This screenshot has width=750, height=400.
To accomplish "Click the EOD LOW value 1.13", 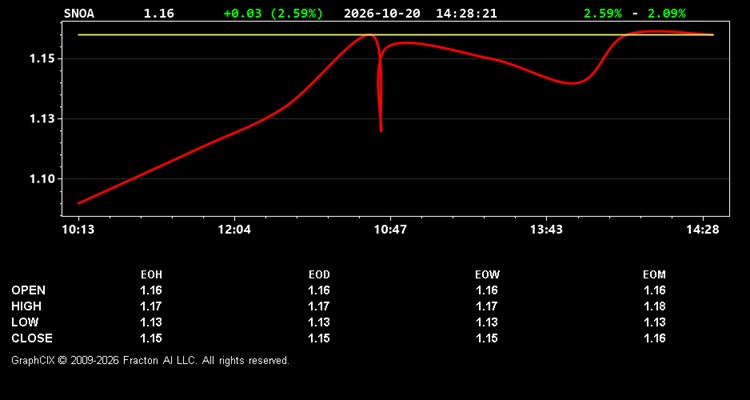I will tap(319, 322).
